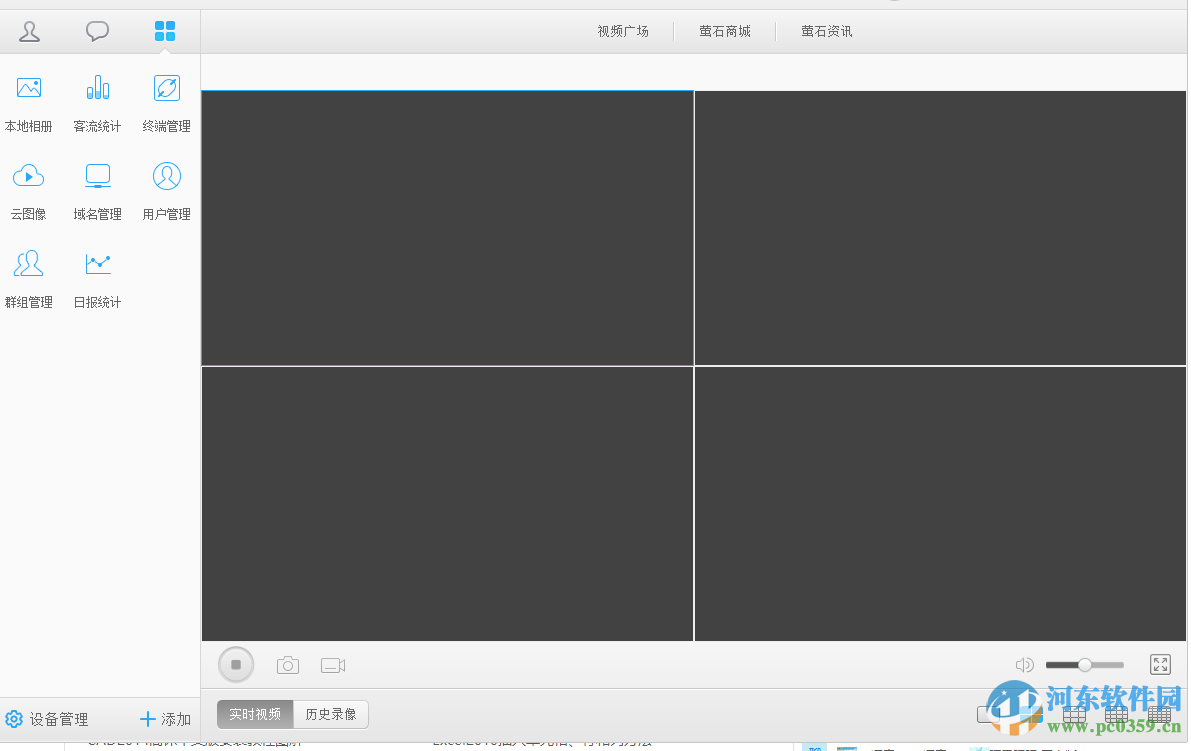Switch to 实时视频 live video tab
This screenshot has height=751, width=1191.
click(x=255, y=715)
